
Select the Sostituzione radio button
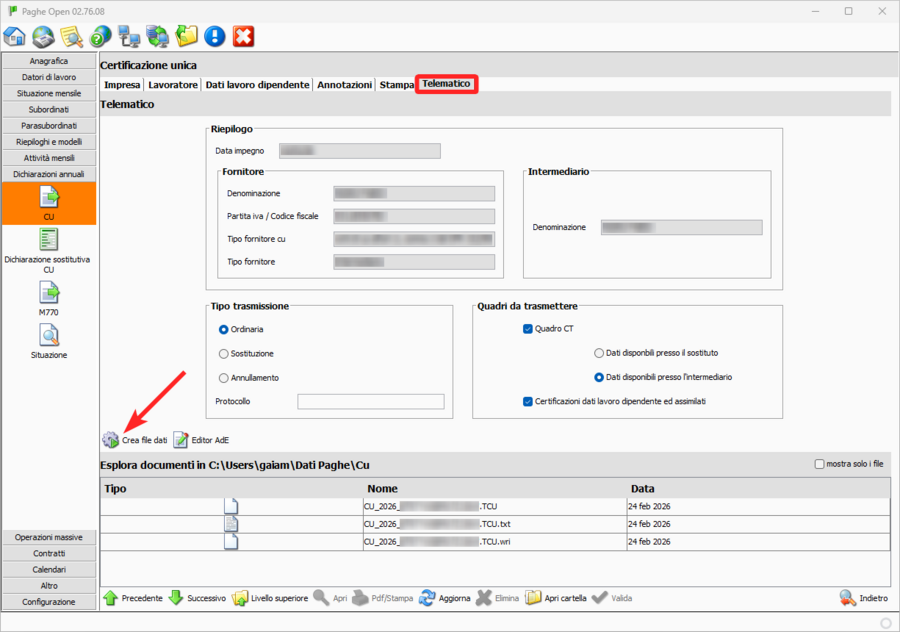[x=224, y=353]
